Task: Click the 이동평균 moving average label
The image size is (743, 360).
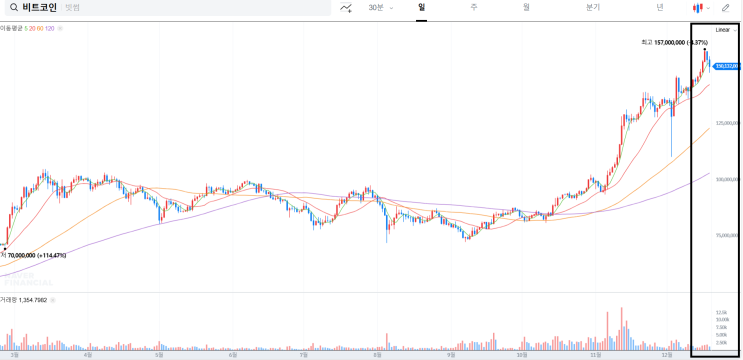Action: (x=11, y=28)
